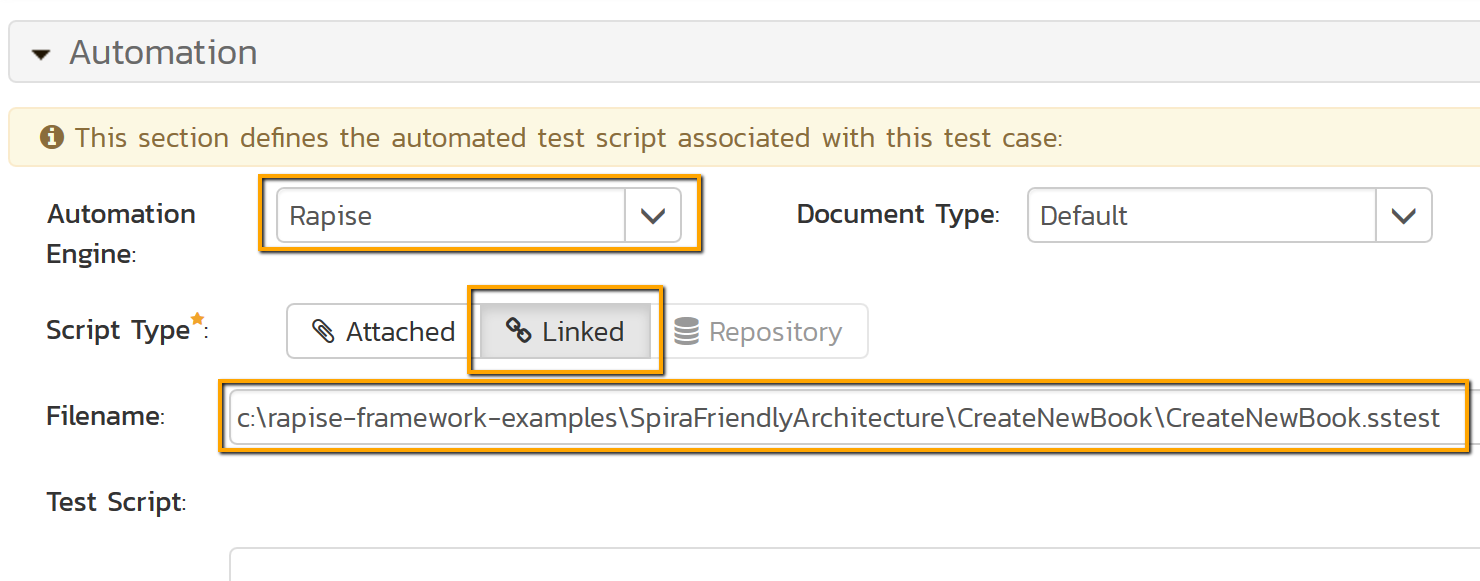The width and height of the screenshot is (1480, 581).
Task: Open the Rapise automation engine combo box
Action: coord(452,215)
